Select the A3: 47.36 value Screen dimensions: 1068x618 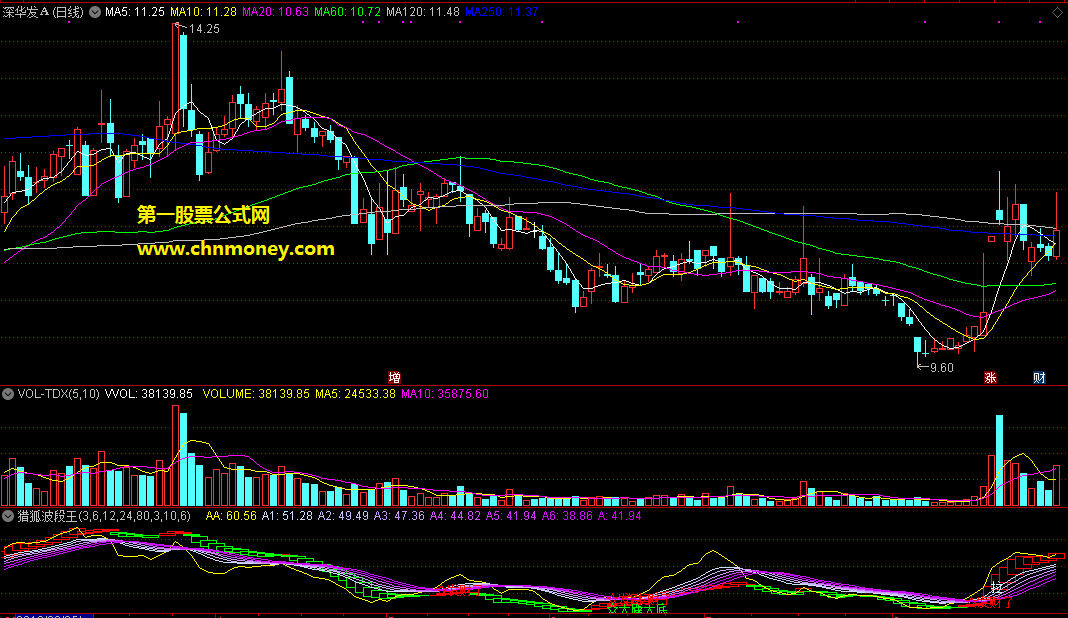coord(399,516)
